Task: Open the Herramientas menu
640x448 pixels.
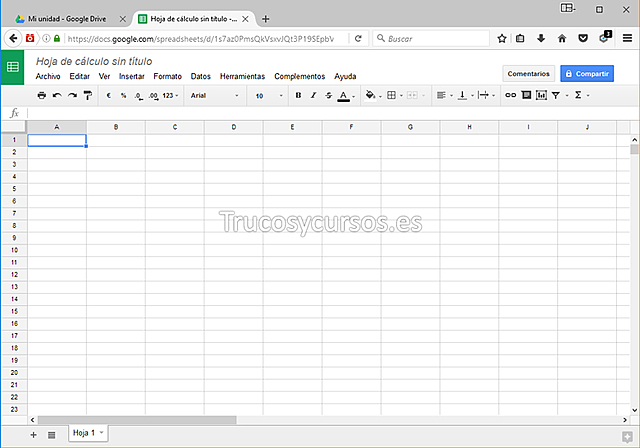Action: (x=242, y=76)
